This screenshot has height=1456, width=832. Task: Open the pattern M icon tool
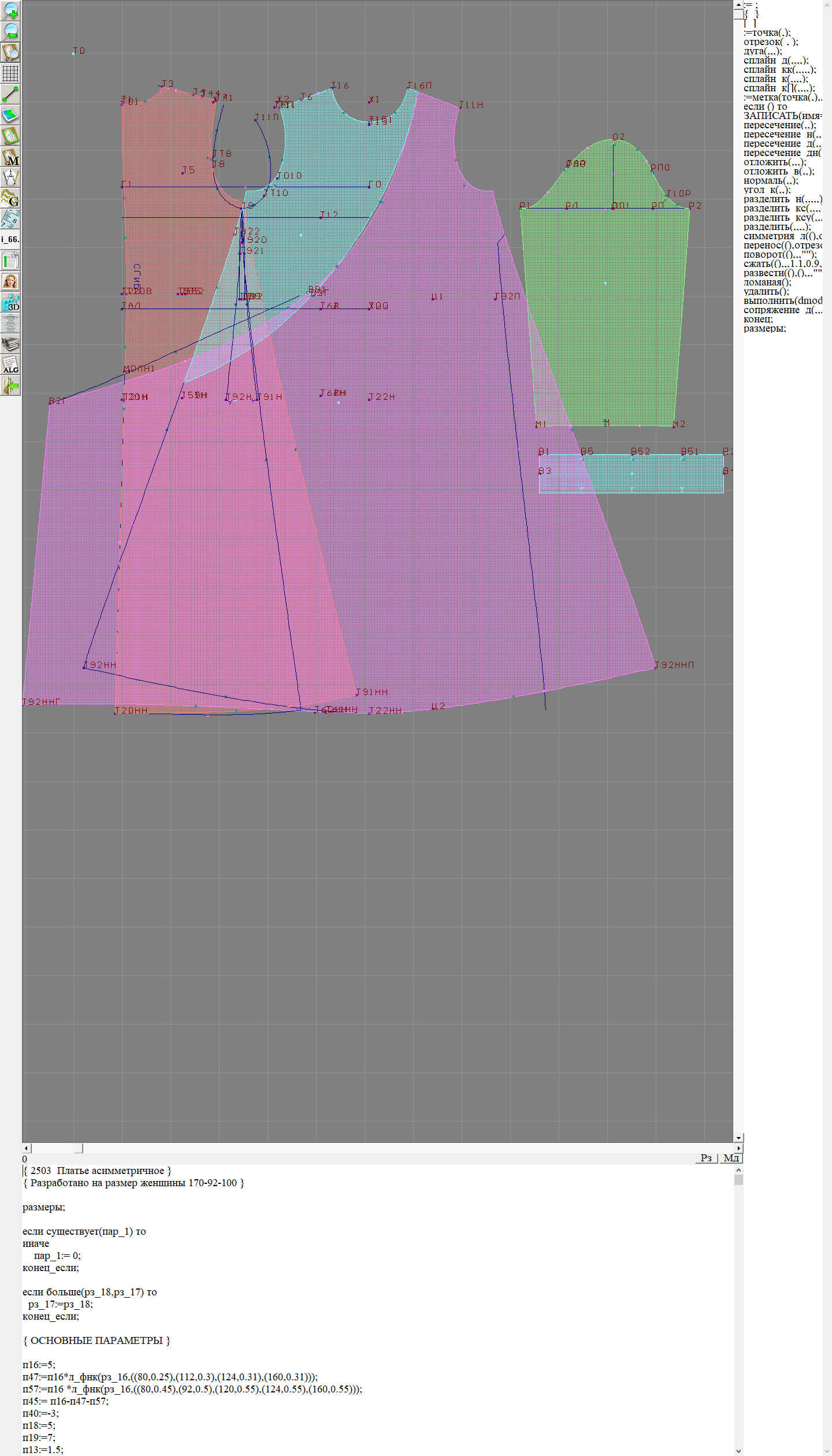(x=10, y=157)
